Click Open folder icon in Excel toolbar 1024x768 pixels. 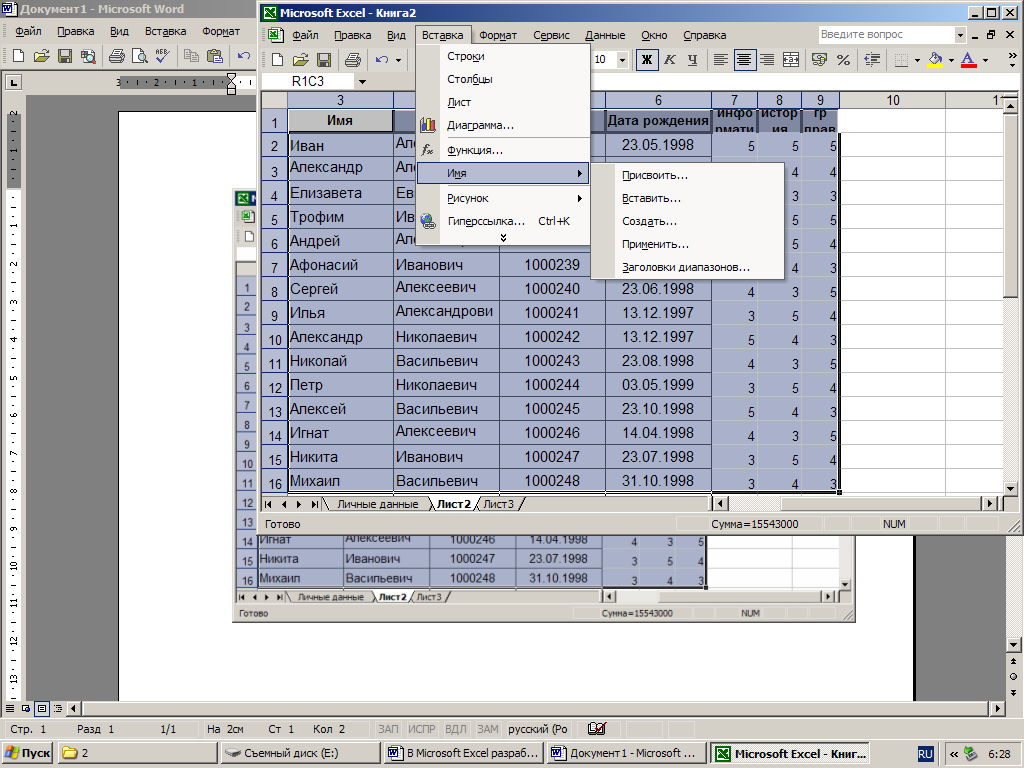tap(300, 60)
